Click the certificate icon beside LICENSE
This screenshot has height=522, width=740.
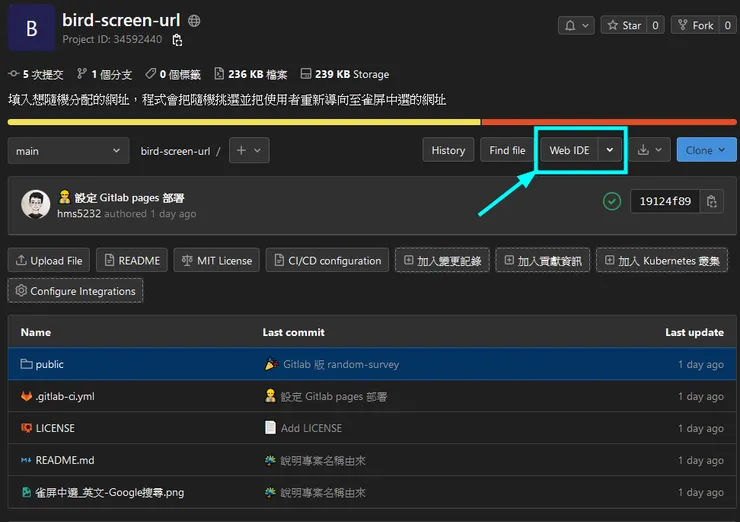pyautogui.click(x=26, y=428)
